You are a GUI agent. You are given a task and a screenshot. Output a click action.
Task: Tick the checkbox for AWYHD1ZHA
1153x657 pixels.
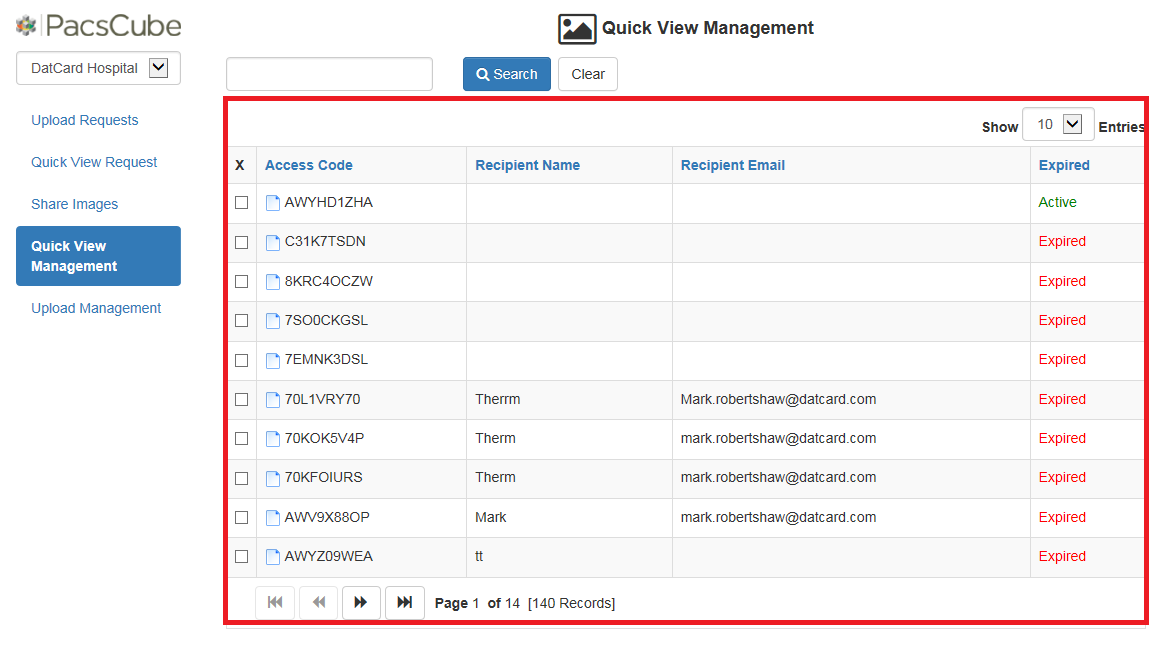click(241, 202)
